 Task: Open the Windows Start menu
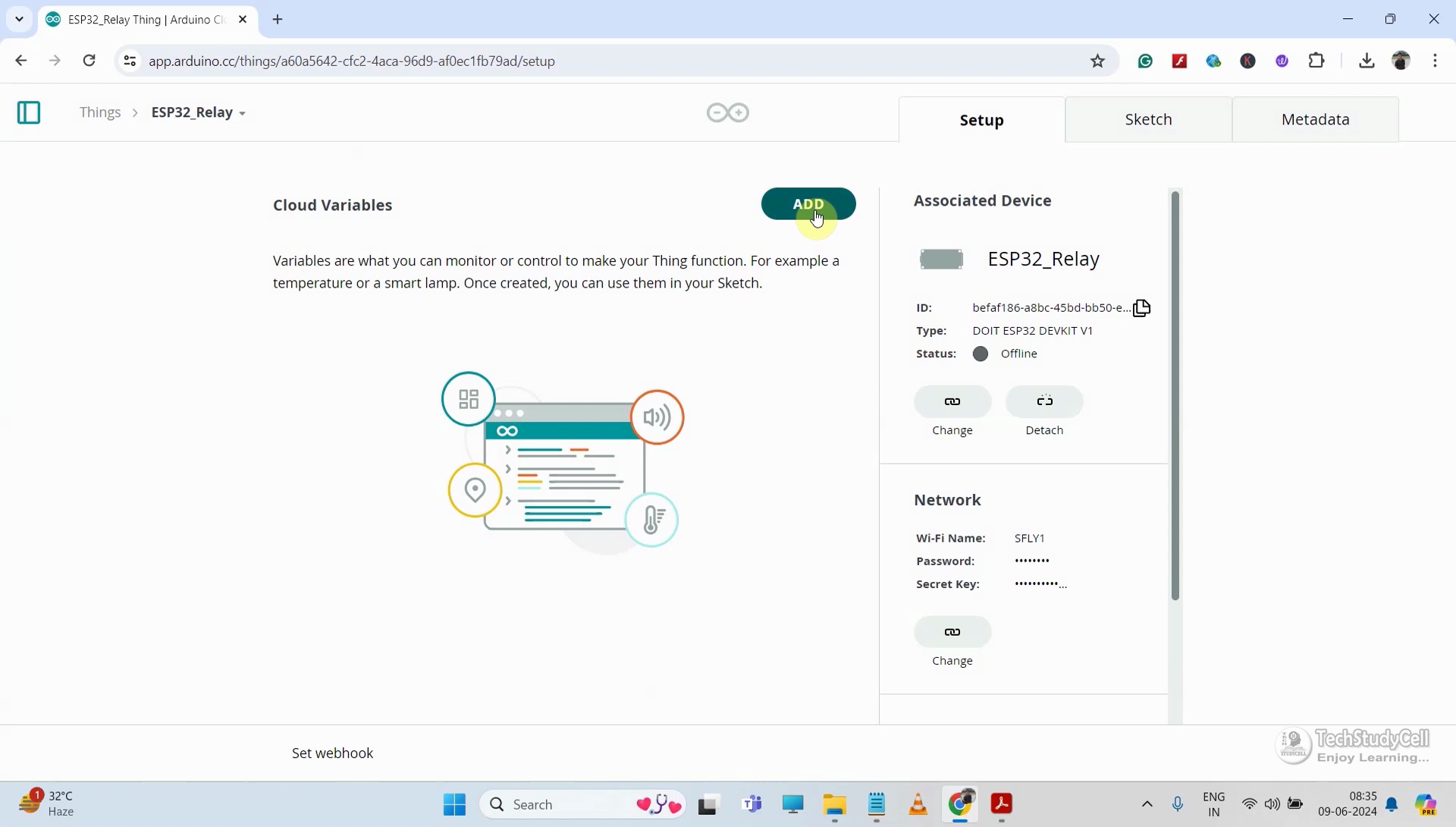[x=454, y=804]
